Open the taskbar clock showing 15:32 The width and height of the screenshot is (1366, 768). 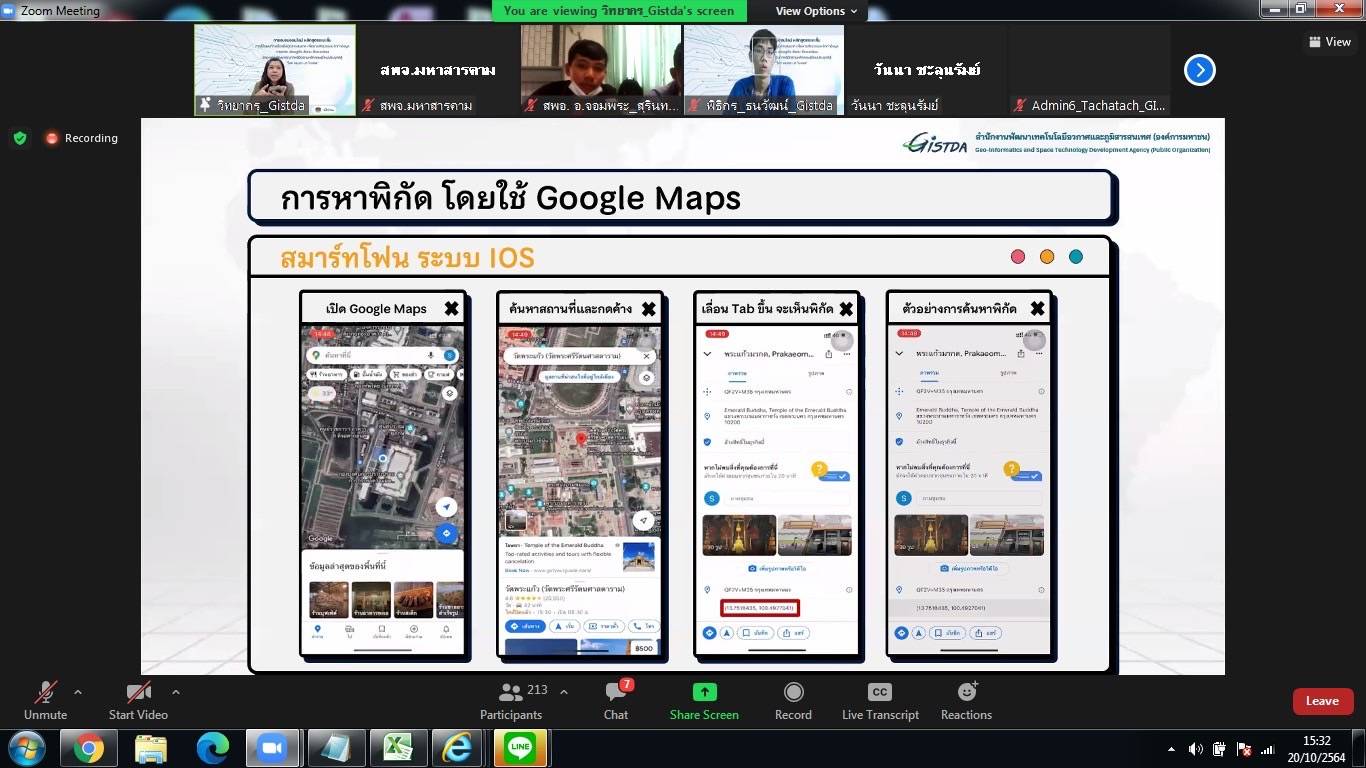tap(1317, 749)
